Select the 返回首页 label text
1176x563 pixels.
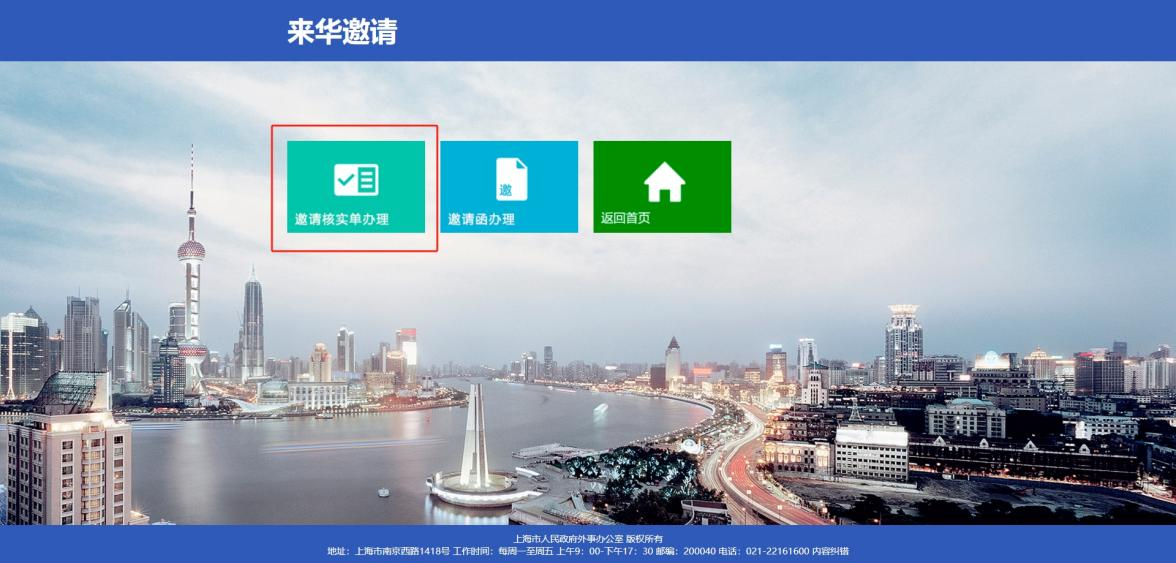pyautogui.click(x=626, y=219)
